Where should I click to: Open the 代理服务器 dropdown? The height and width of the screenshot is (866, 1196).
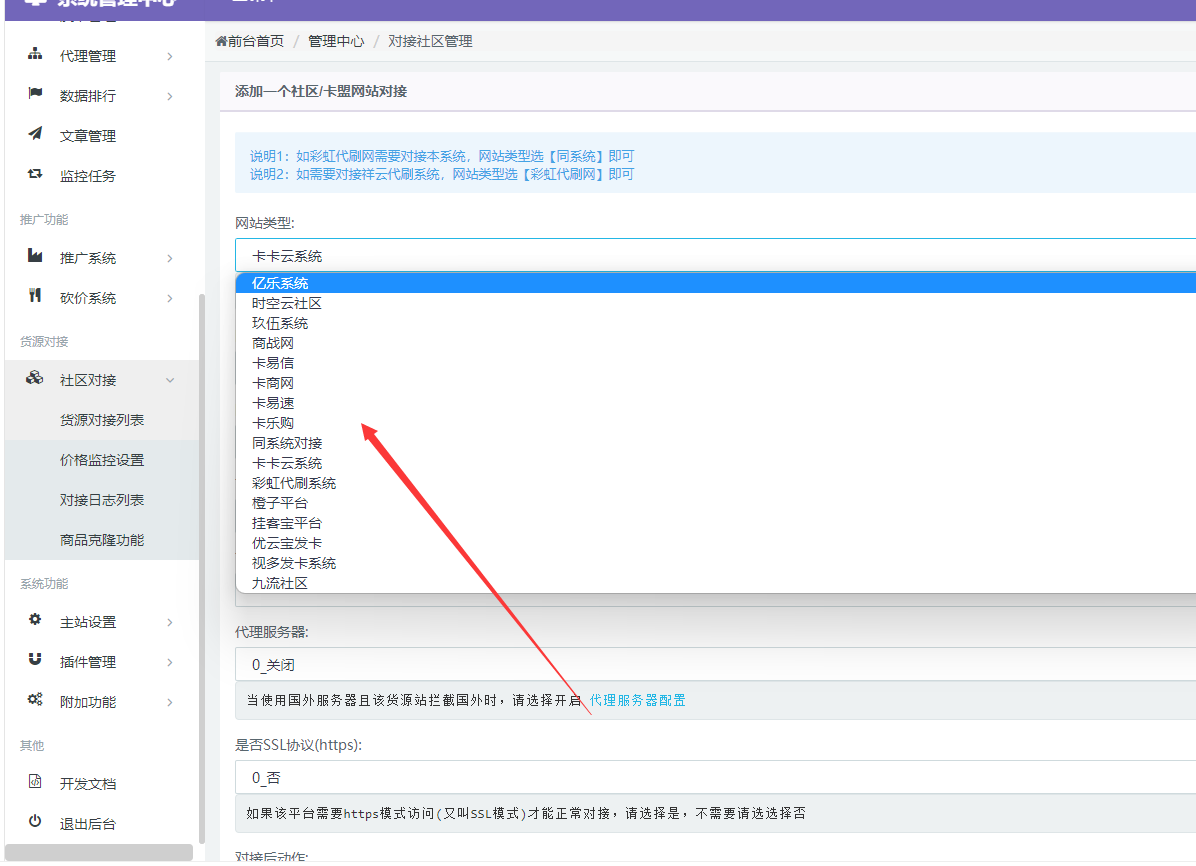tap(715, 664)
